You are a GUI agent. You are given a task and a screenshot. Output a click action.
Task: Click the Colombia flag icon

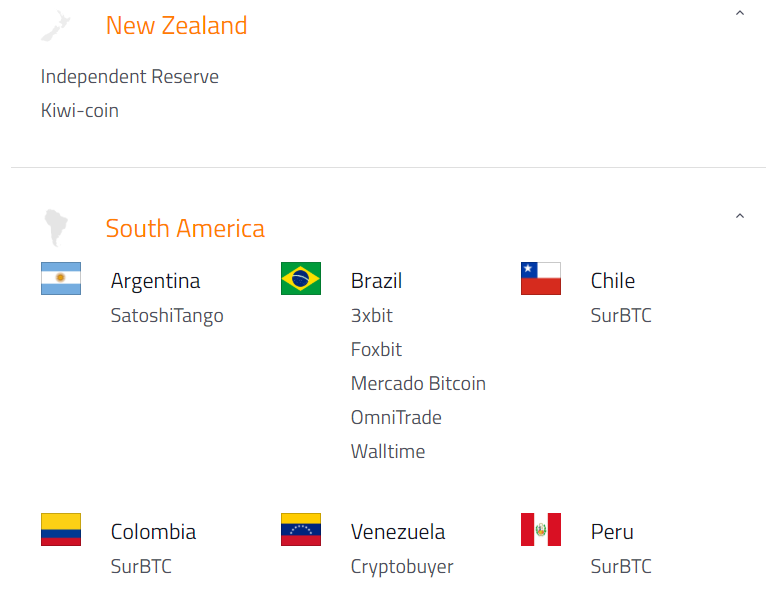[x=61, y=530]
